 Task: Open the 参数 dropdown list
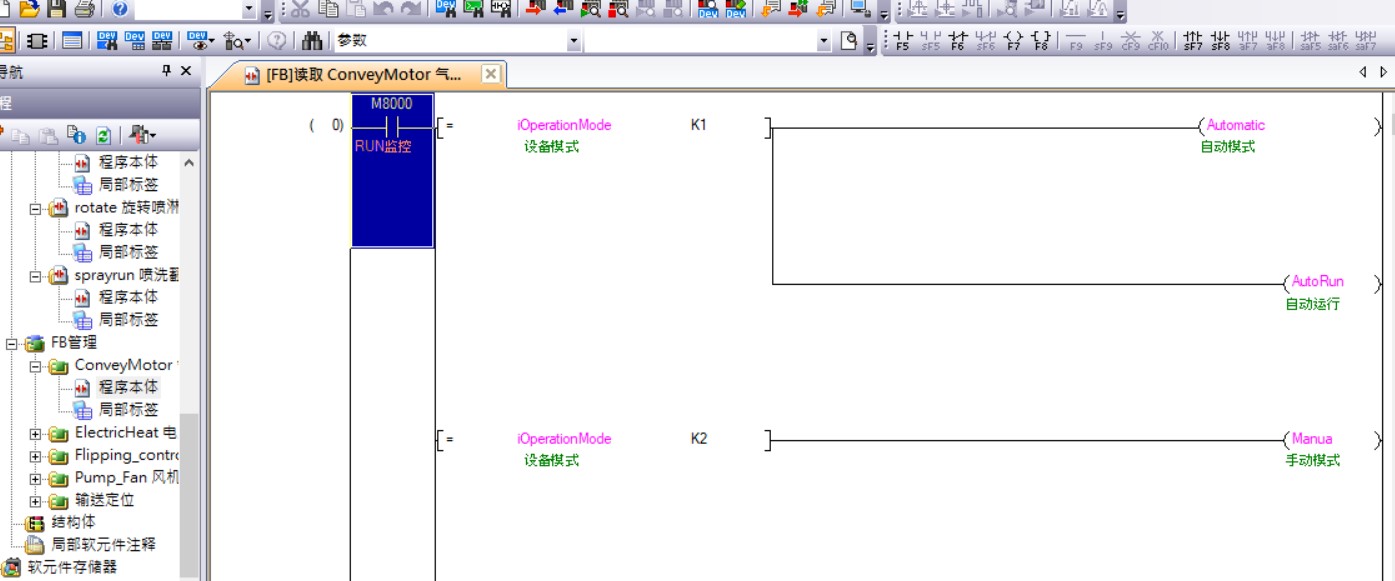tap(573, 41)
